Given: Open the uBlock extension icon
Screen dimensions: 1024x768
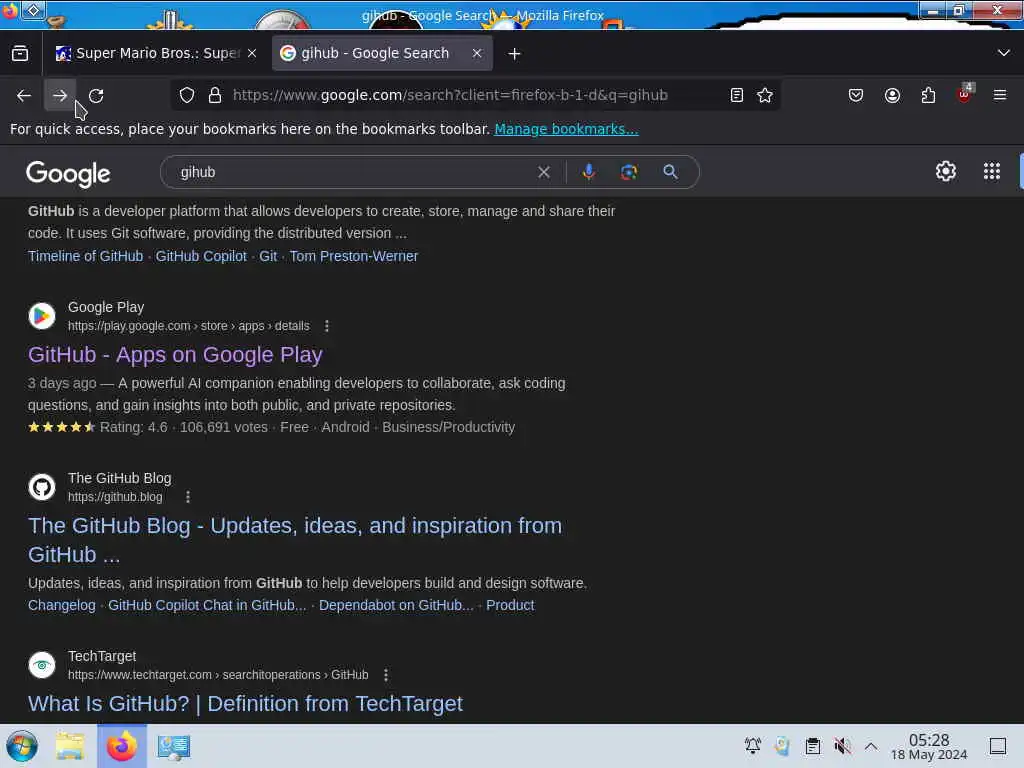Looking at the screenshot, I should pos(964,95).
